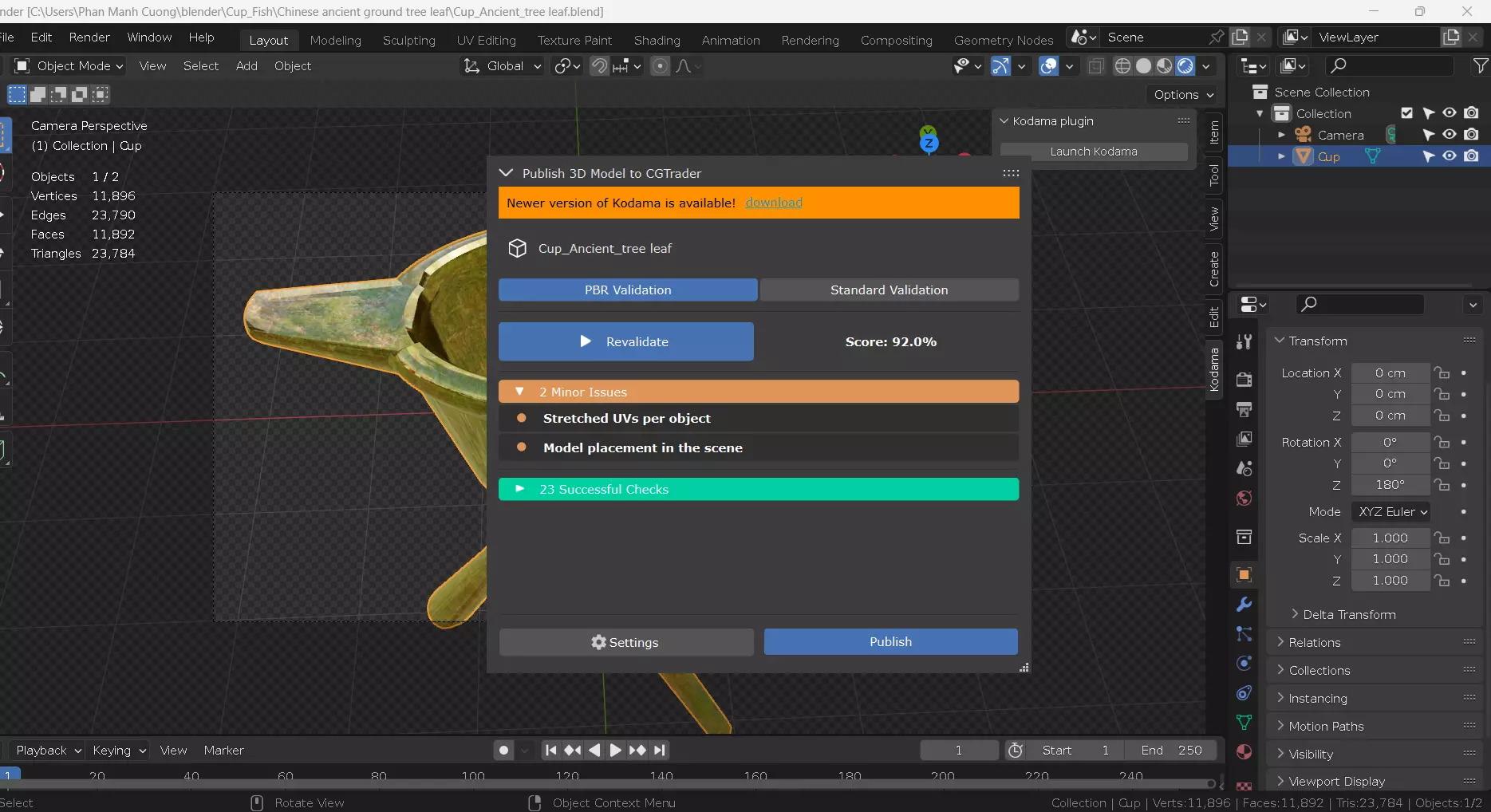Open the Edit menu
1491x812 pixels.
(41, 37)
